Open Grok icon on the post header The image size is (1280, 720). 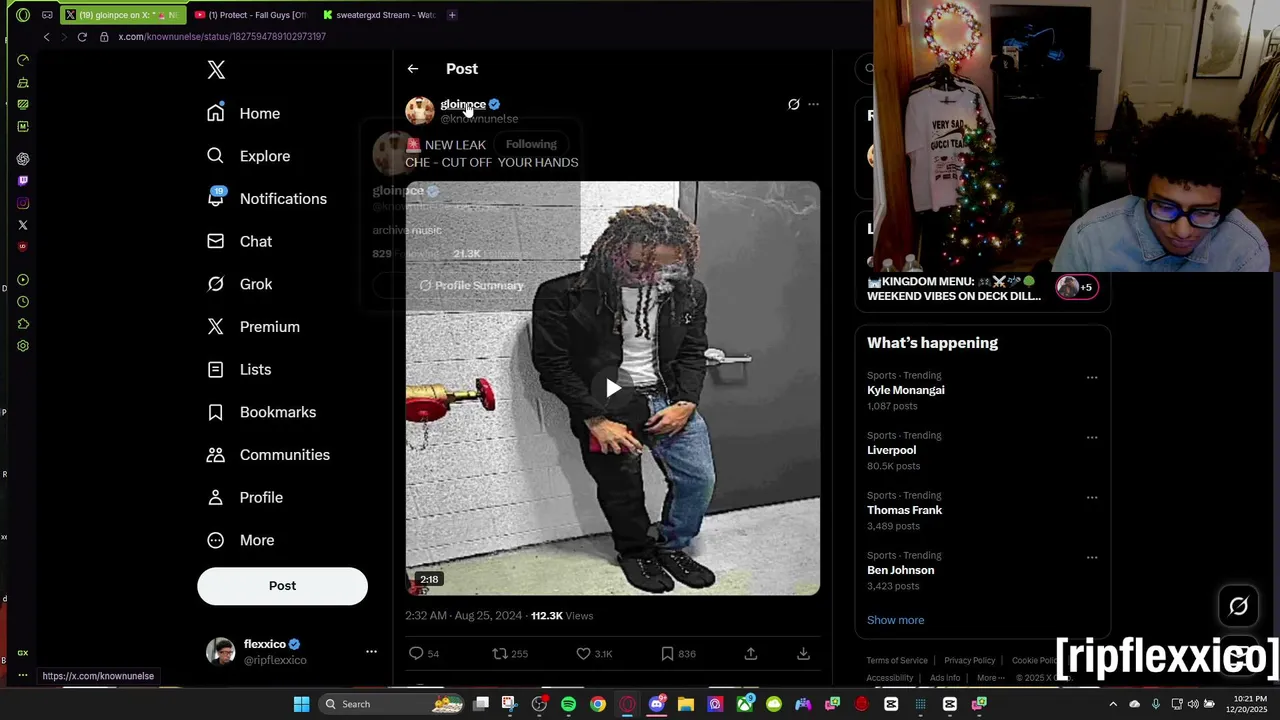coord(794,104)
